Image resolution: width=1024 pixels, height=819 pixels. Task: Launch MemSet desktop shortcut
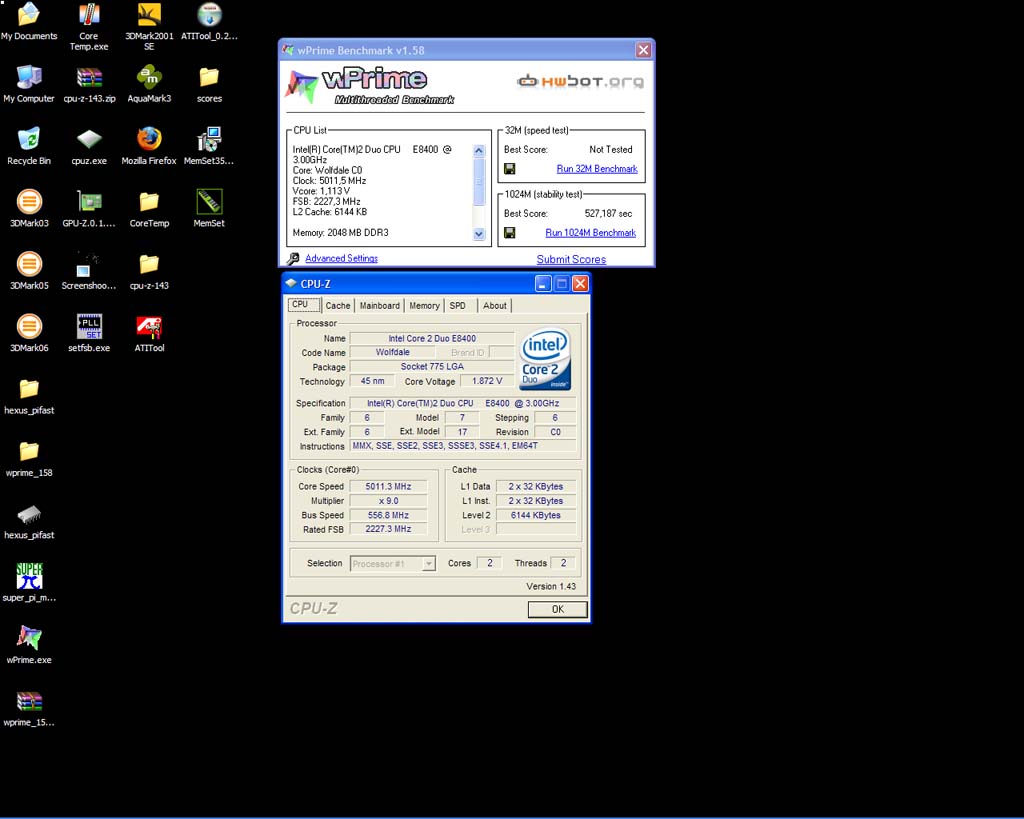[x=209, y=208]
